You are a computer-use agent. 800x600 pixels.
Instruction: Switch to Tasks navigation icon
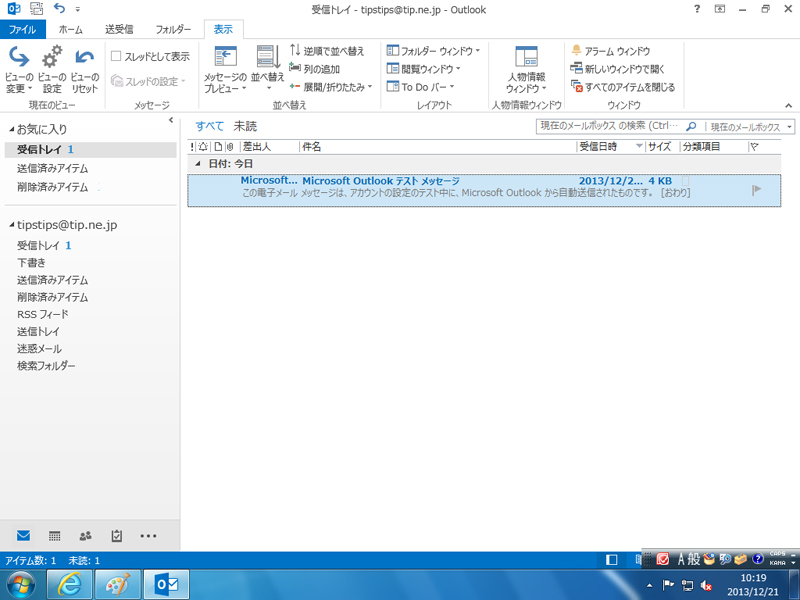pos(117,536)
